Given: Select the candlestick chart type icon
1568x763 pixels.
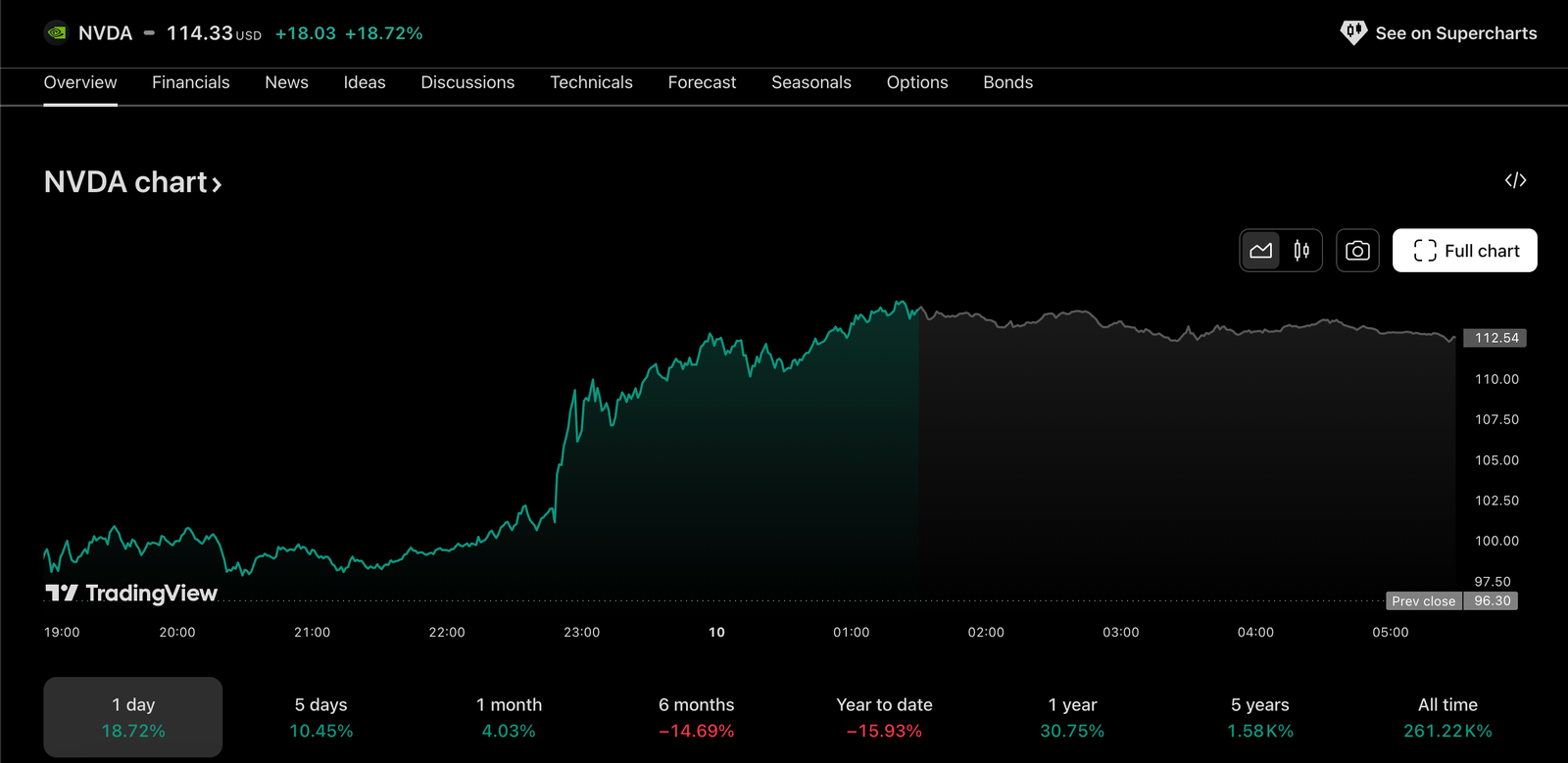Looking at the screenshot, I should (x=1301, y=251).
